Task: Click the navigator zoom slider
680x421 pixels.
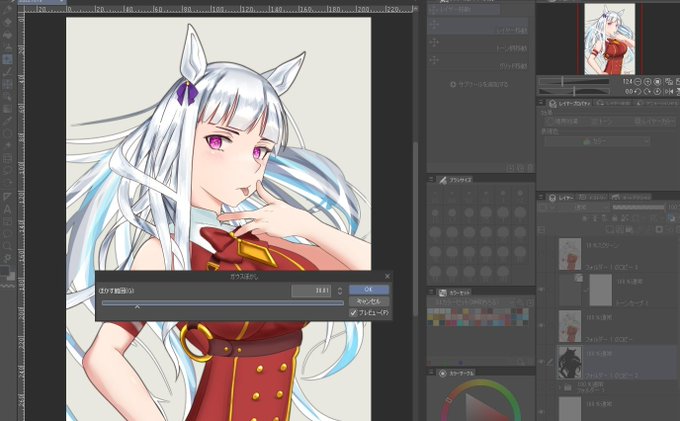Action: tap(574, 81)
